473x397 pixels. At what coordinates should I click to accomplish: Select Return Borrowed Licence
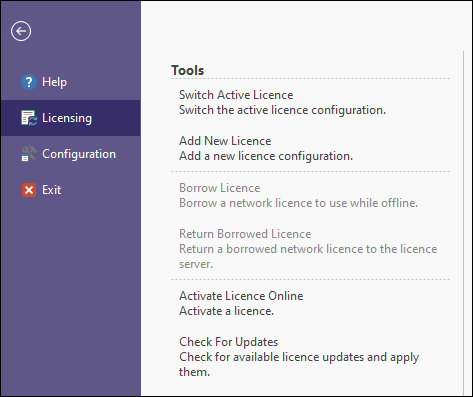point(245,234)
